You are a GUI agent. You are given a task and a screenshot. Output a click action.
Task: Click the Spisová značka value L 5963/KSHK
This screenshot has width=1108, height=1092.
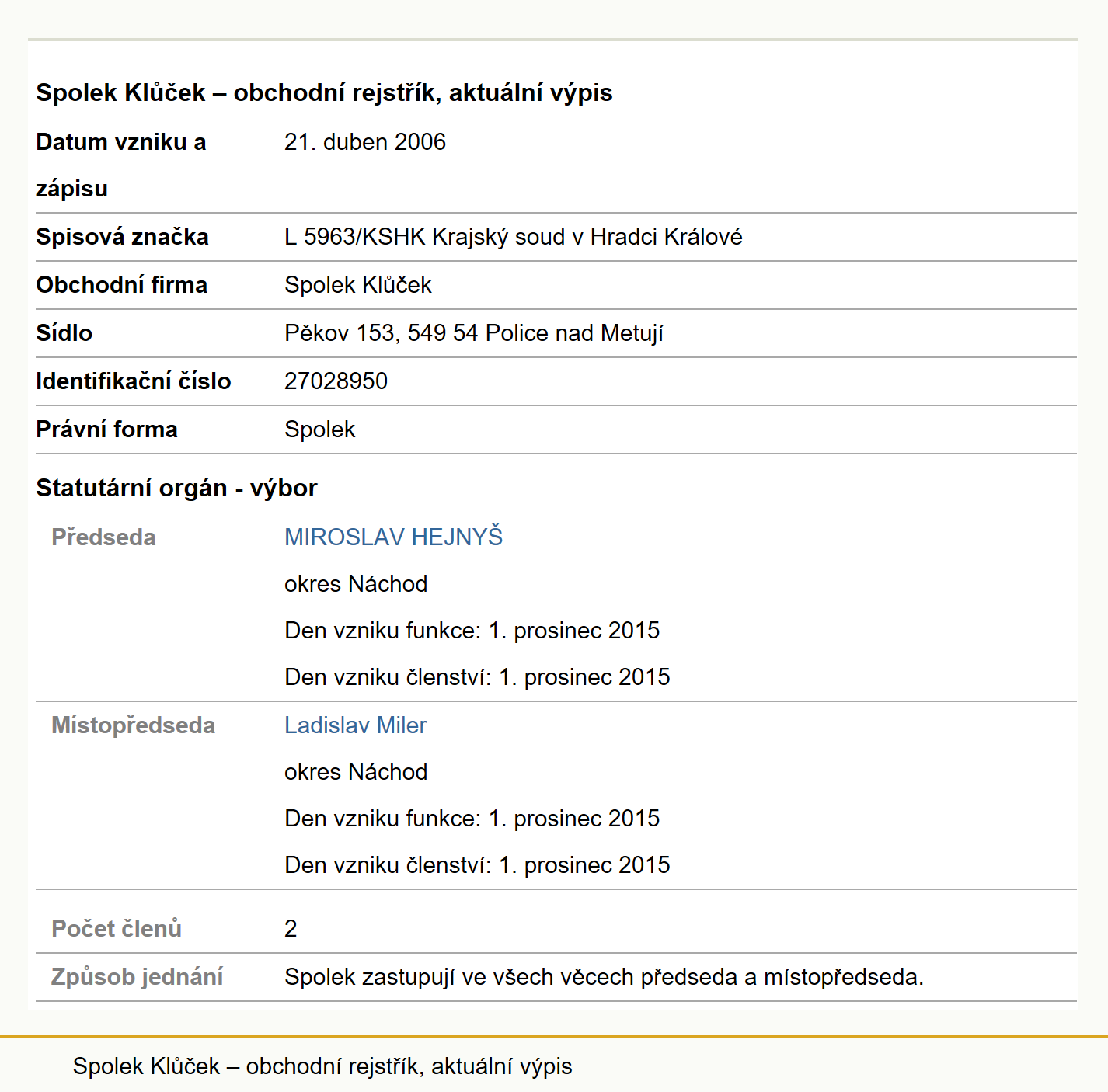tap(513, 237)
